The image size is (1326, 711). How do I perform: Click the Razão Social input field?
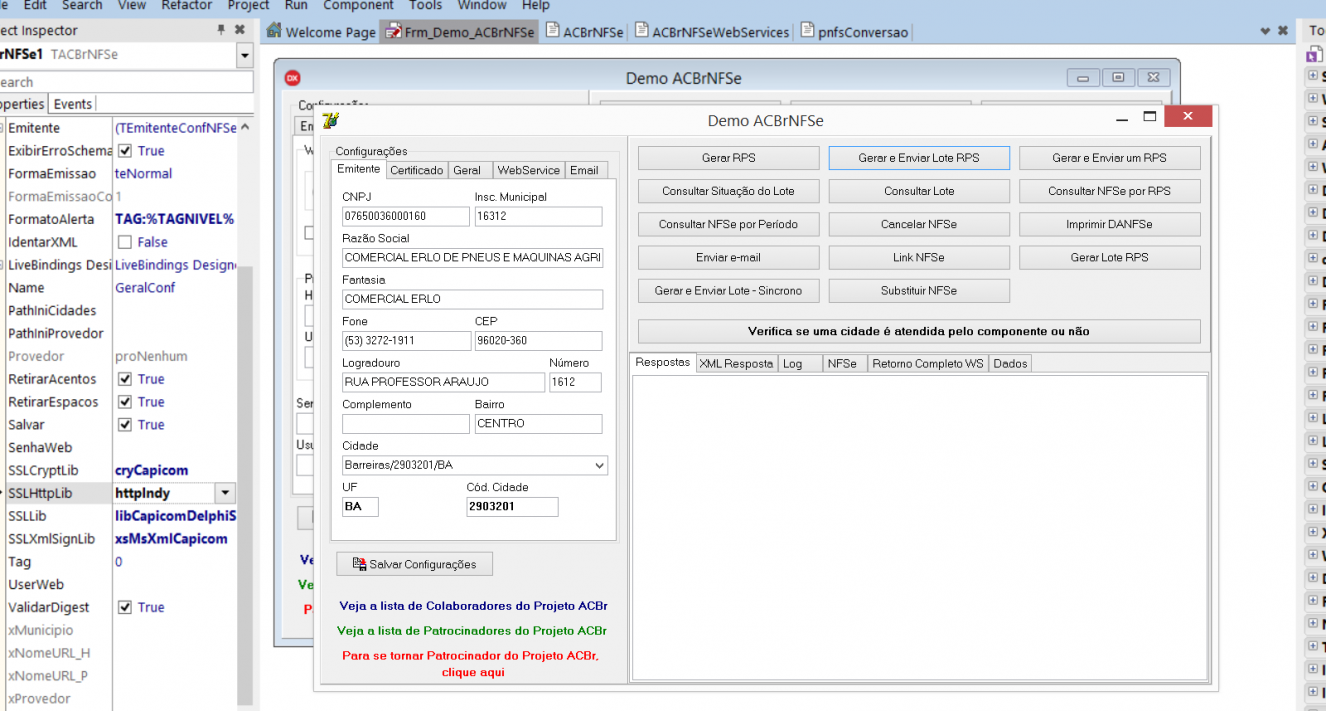coord(472,258)
